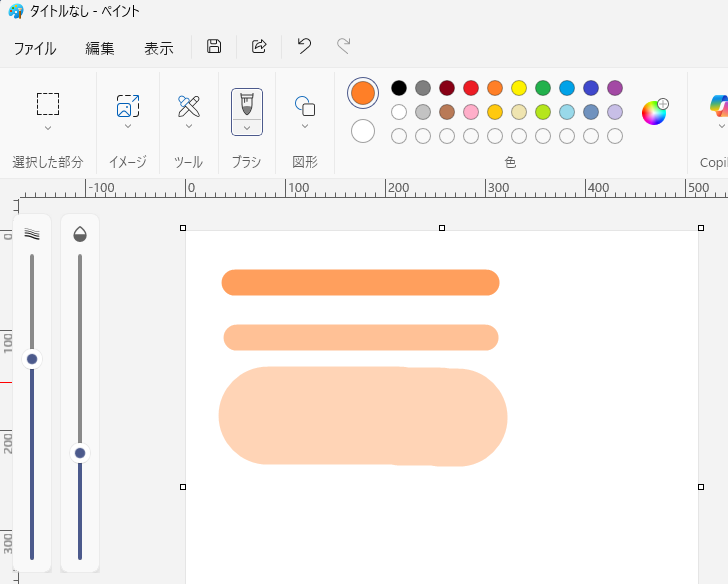Pick the turquoise blue color swatch

pyautogui.click(x=567, y=88)
